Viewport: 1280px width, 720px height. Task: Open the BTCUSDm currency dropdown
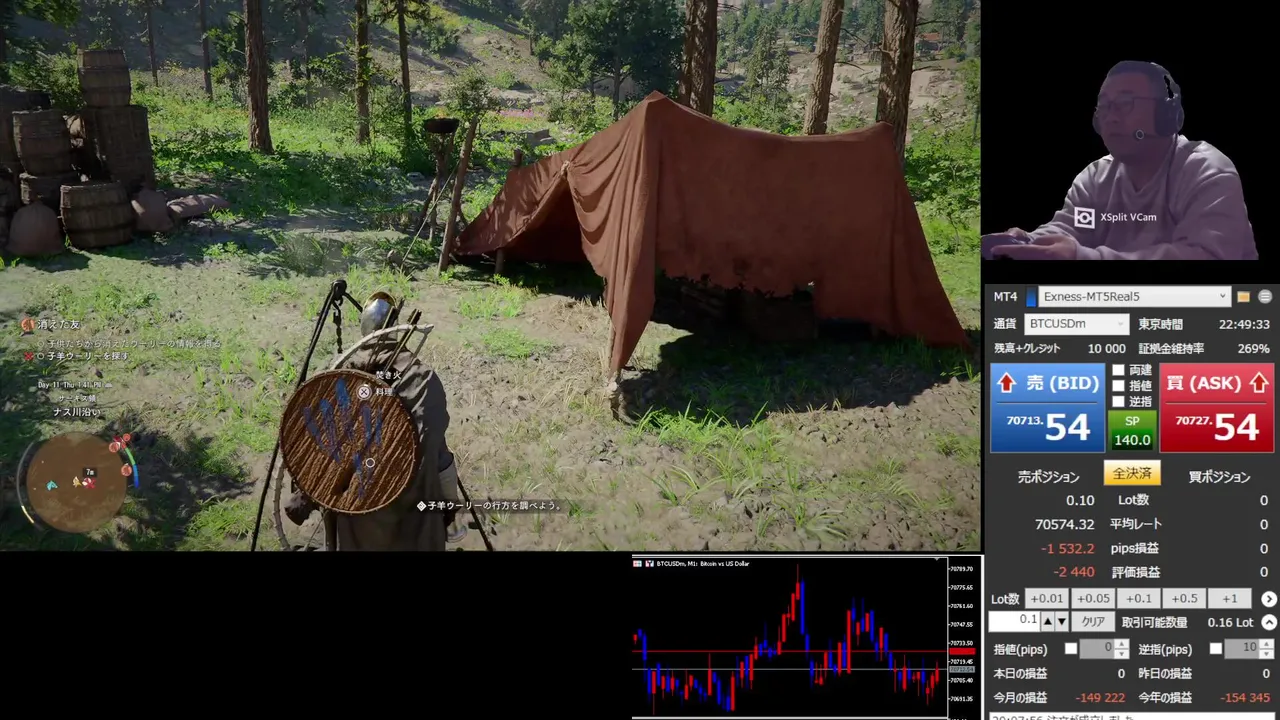coord(1077,324)
